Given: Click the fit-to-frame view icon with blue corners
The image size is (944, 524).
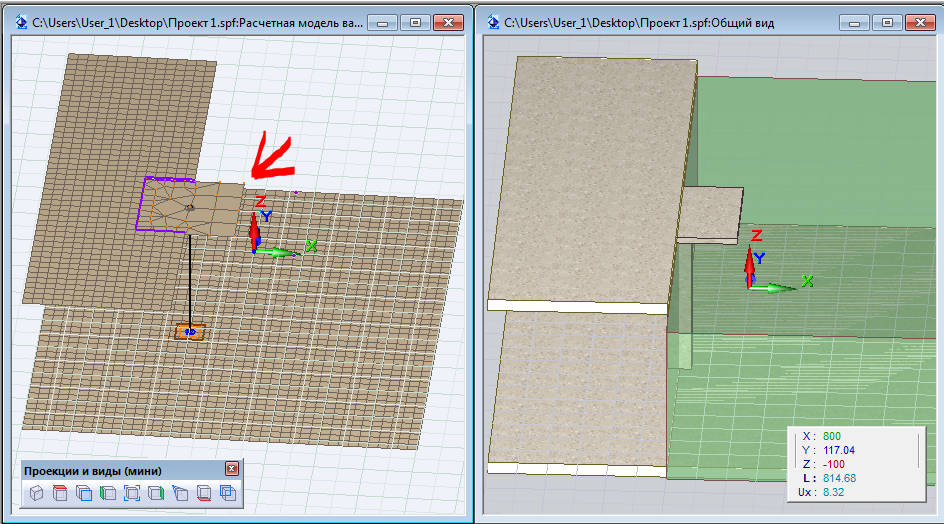Looking at the screenshot, I should [x=132, y=493].
